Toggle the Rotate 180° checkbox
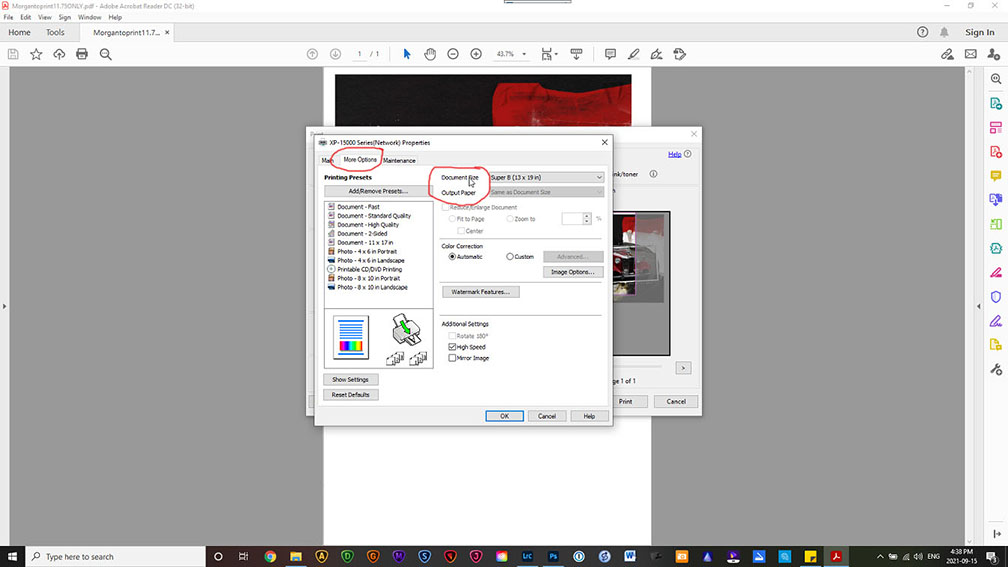1008x567 pixels. pos(452,336)
